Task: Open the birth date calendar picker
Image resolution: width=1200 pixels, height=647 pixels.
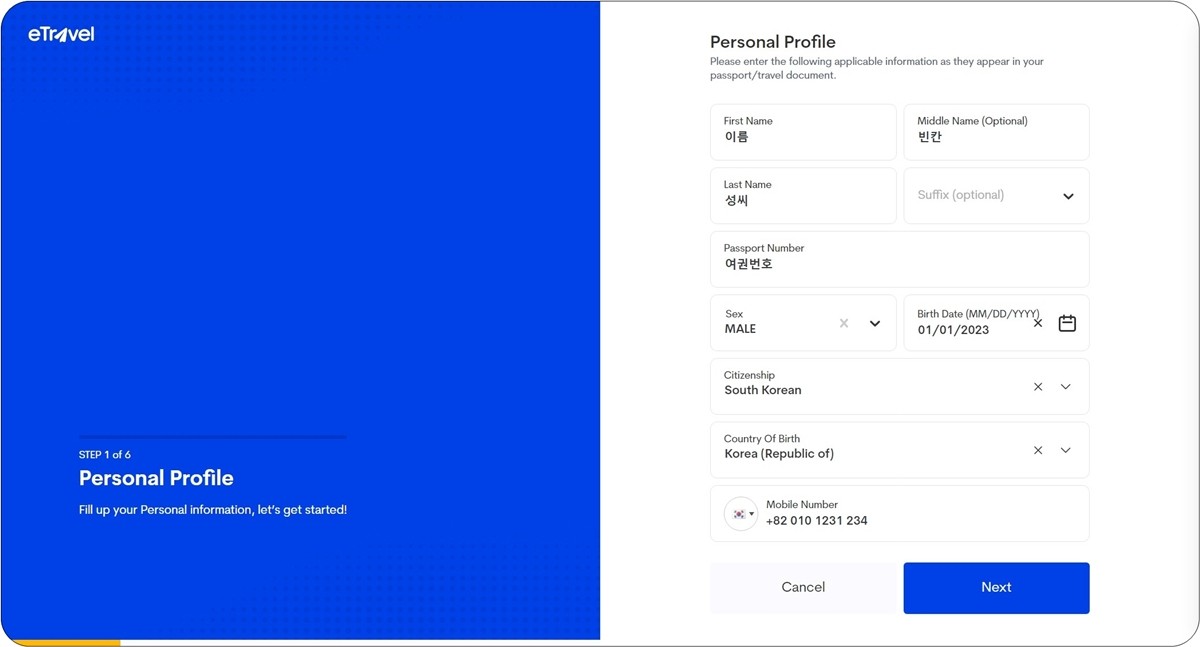Action: [1067, 323]
